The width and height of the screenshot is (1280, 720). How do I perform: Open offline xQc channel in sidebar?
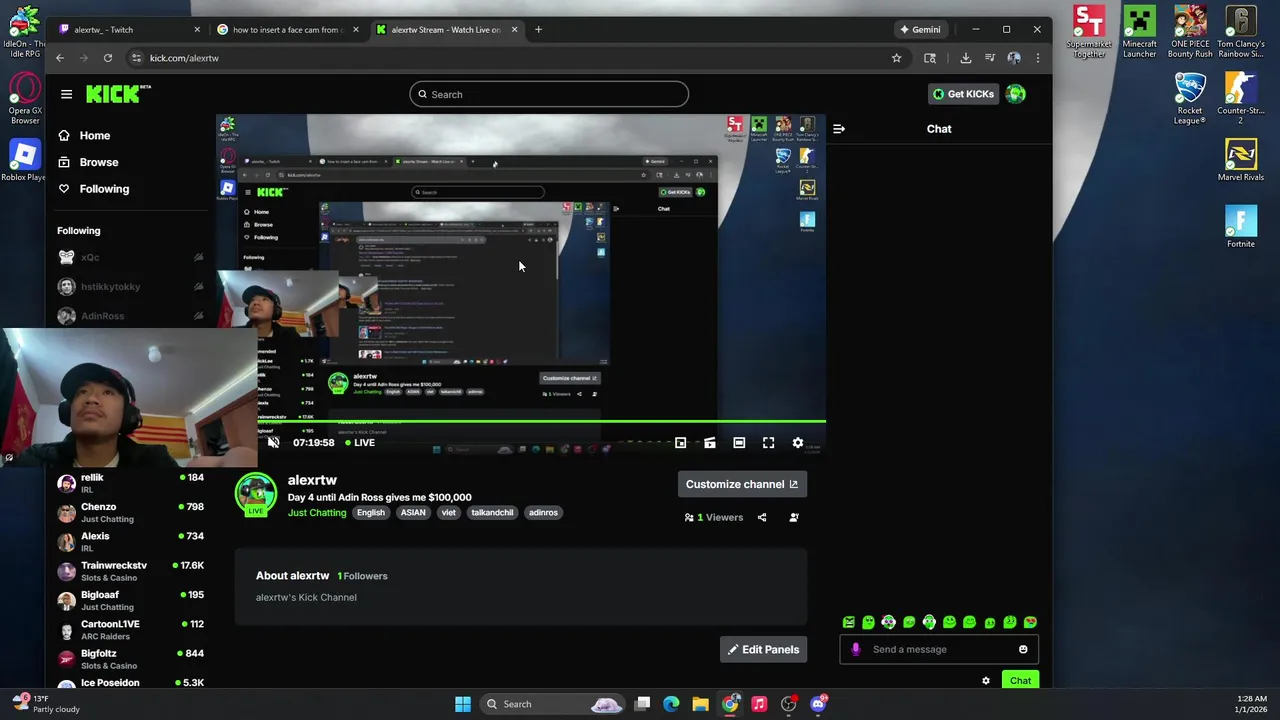[131, 257]
